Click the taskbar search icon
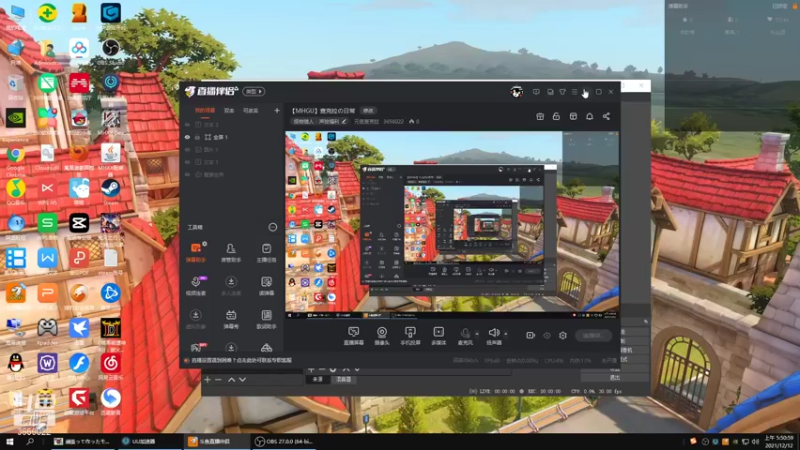Image resolution: width=800 pixels, height=450 pixels. [x=30, y=442]
